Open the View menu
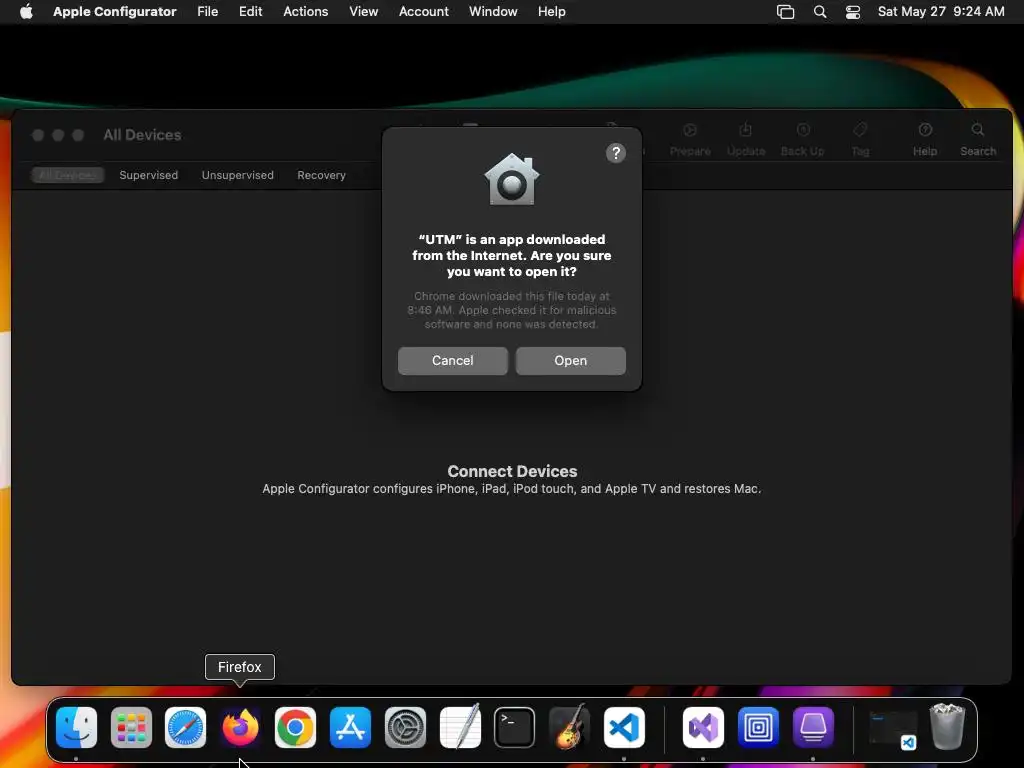 (364, 12)
